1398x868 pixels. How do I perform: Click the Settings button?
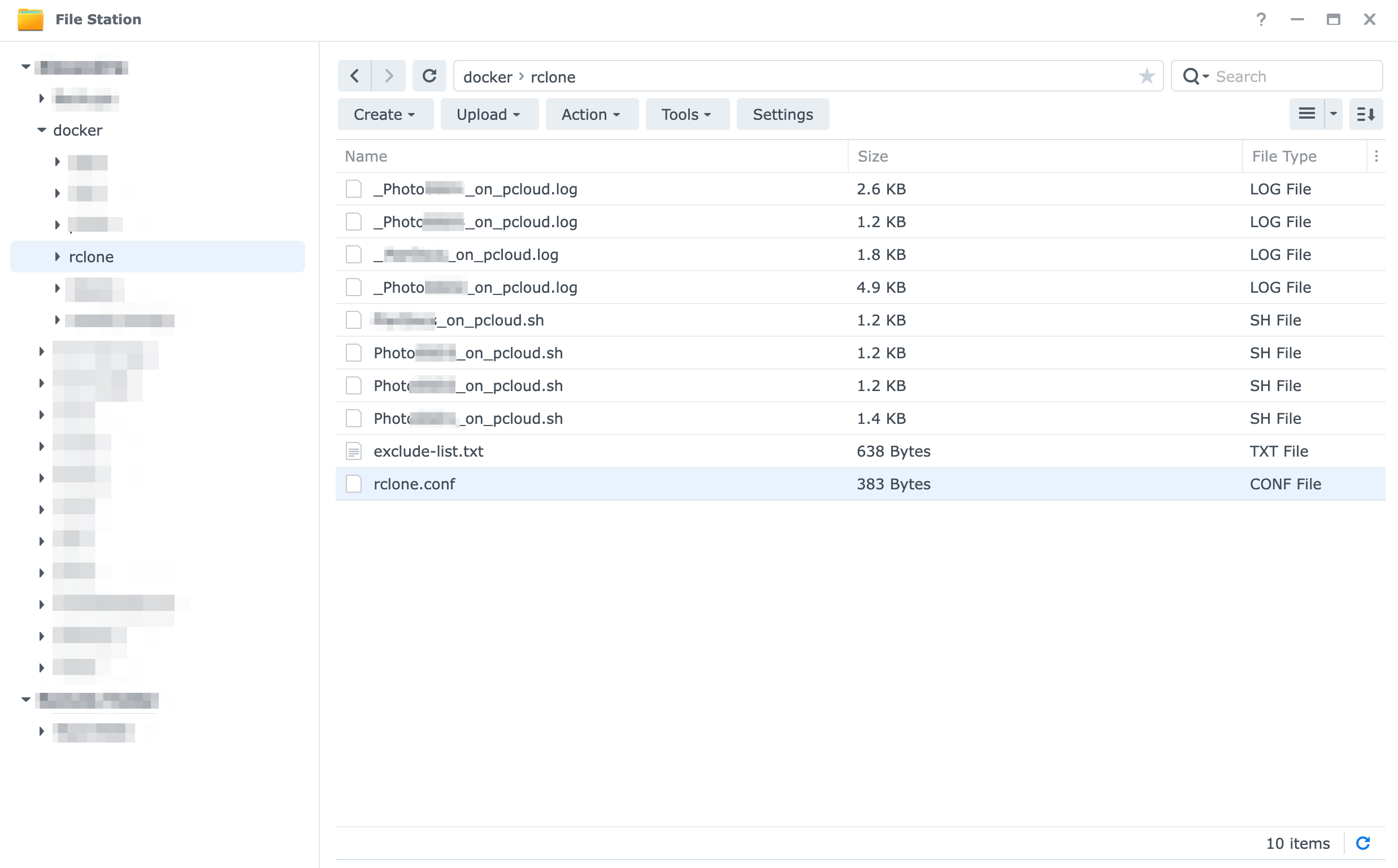[x=782, y=114]
